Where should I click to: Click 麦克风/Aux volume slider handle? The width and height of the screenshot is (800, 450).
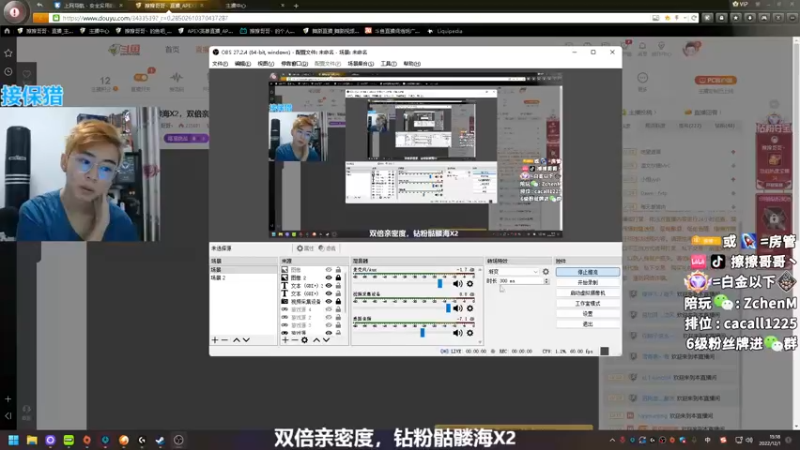point(440,283)
